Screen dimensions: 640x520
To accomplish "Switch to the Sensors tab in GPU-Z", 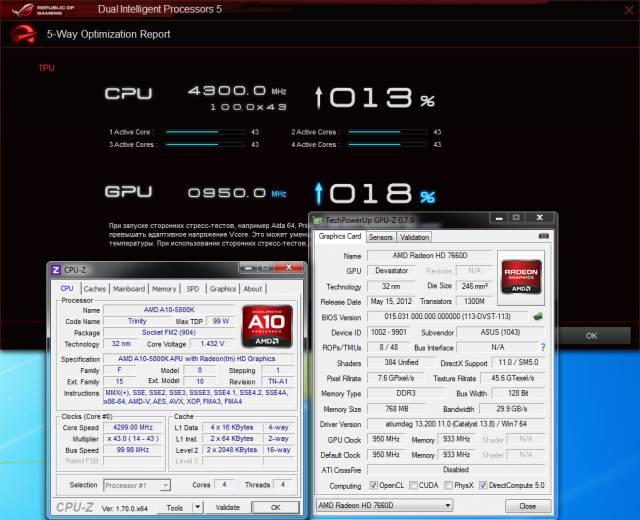I will tap(381, 237).
